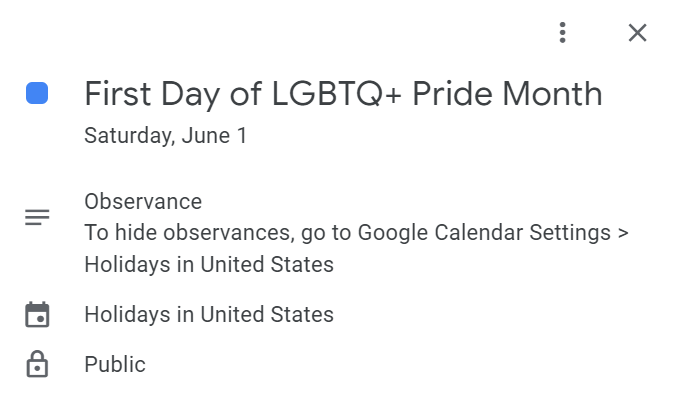The image size is (676, 404).
Task: Click the "Google Calendar Settings" text
Action: point(484,233)
